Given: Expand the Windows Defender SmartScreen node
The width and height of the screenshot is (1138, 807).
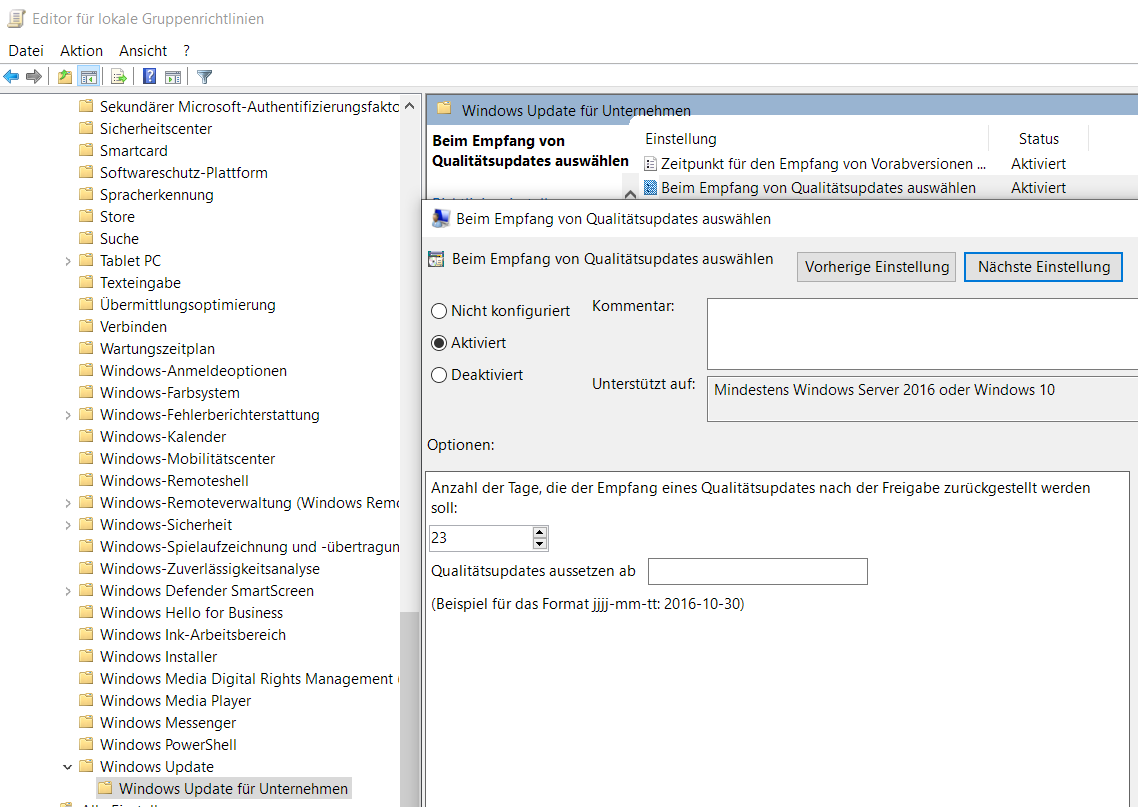Looking at the screenshot, I should coord(67,591).
